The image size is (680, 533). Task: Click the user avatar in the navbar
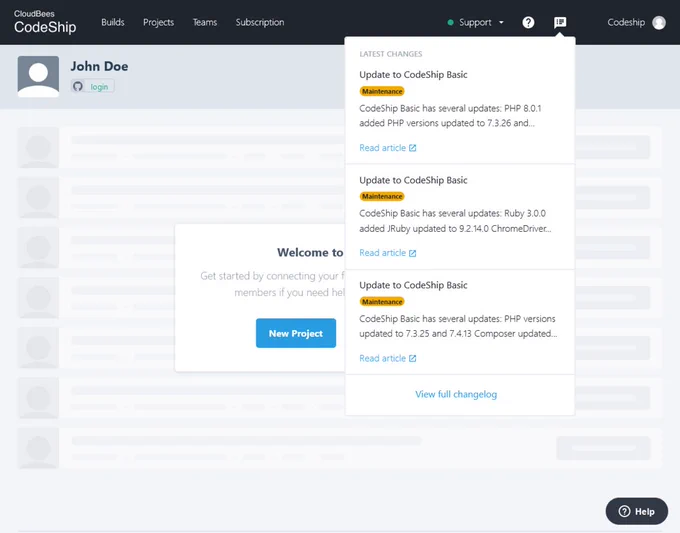(659, 23)
